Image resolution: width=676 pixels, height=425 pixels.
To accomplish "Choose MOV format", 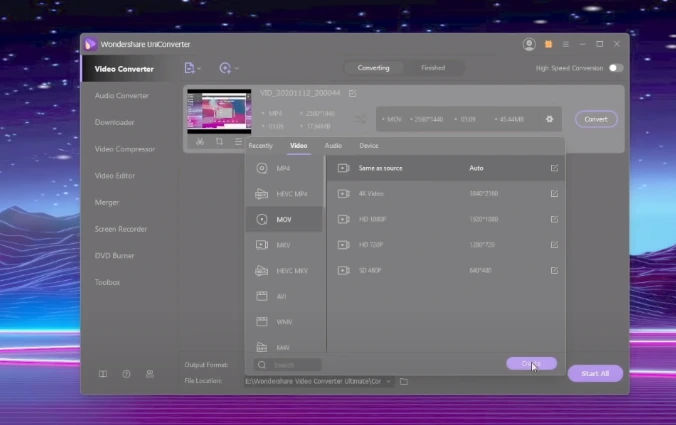I will tap(284, 219).
